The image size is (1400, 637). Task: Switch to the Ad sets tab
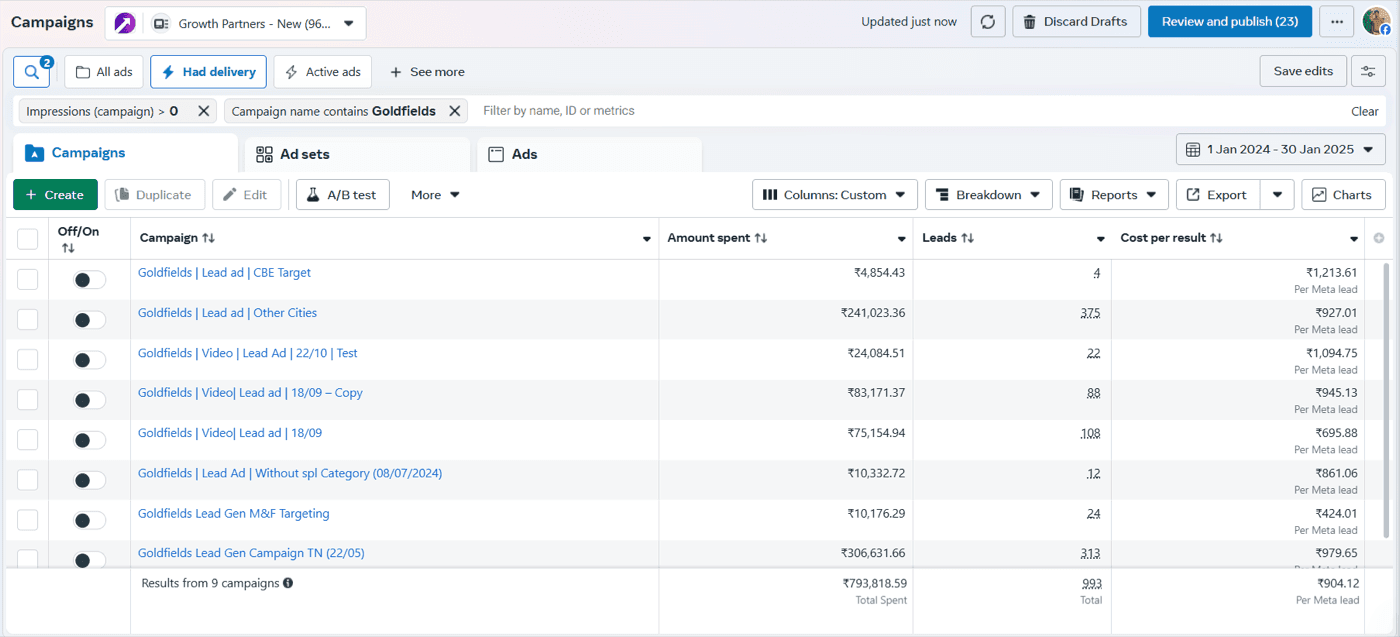357,154
